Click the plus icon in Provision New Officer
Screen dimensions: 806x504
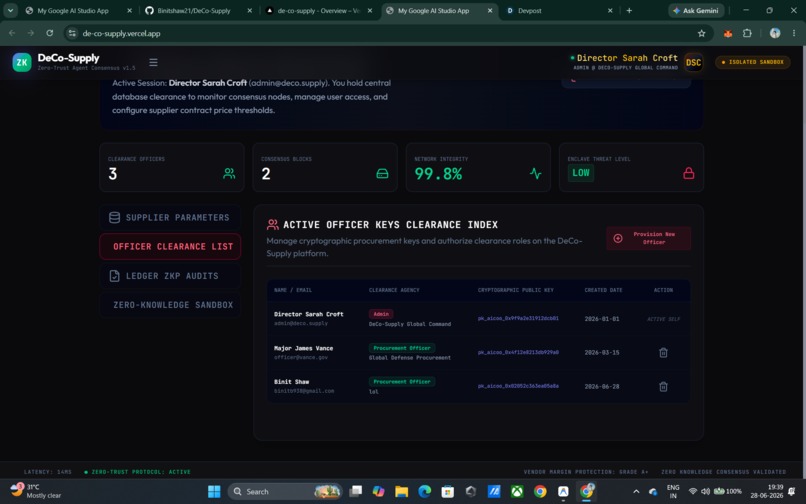point(618,238)
